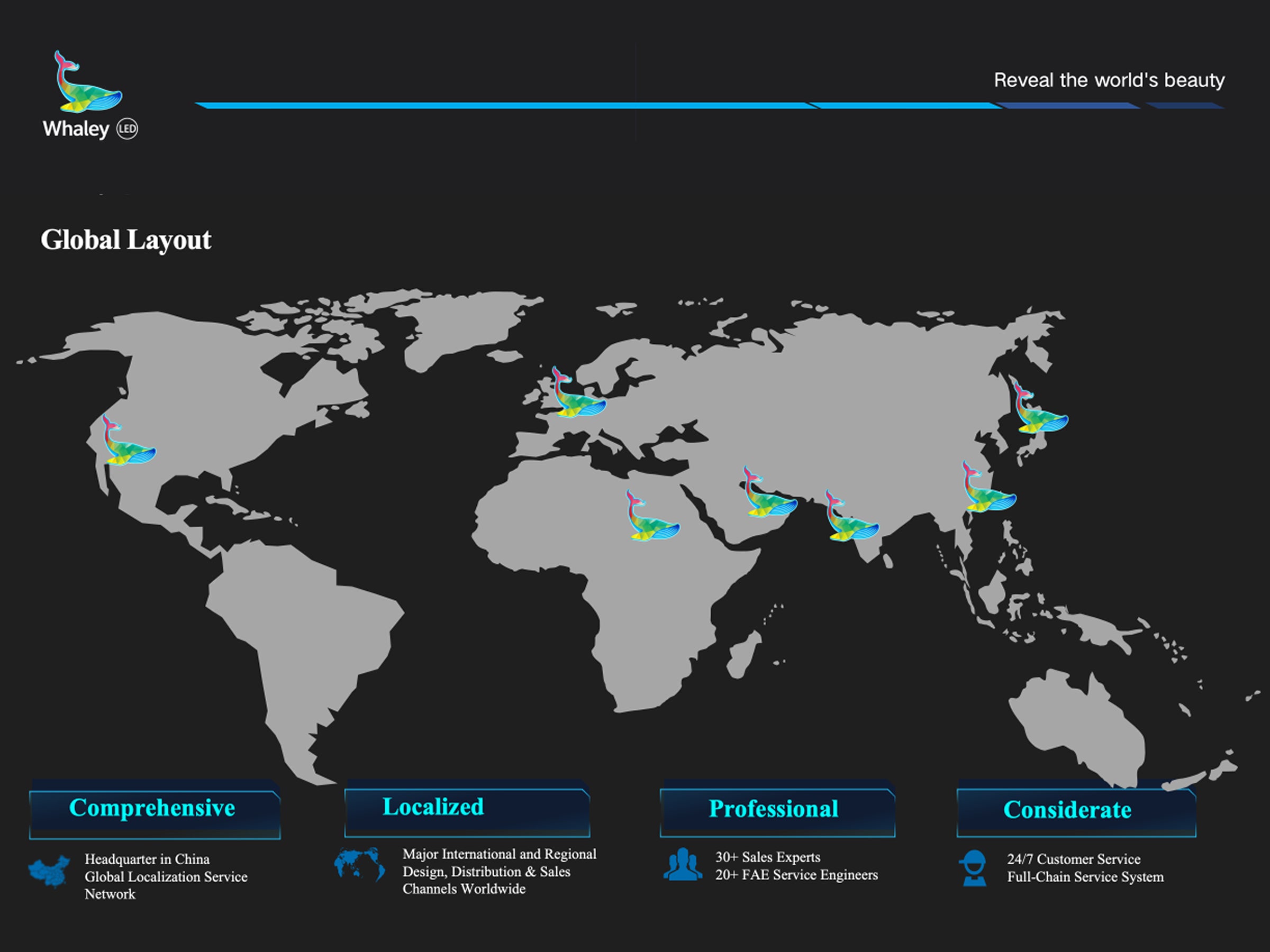Click the Global Layout heading
This screenshot has width=1270, height=952.
[126, 240]
